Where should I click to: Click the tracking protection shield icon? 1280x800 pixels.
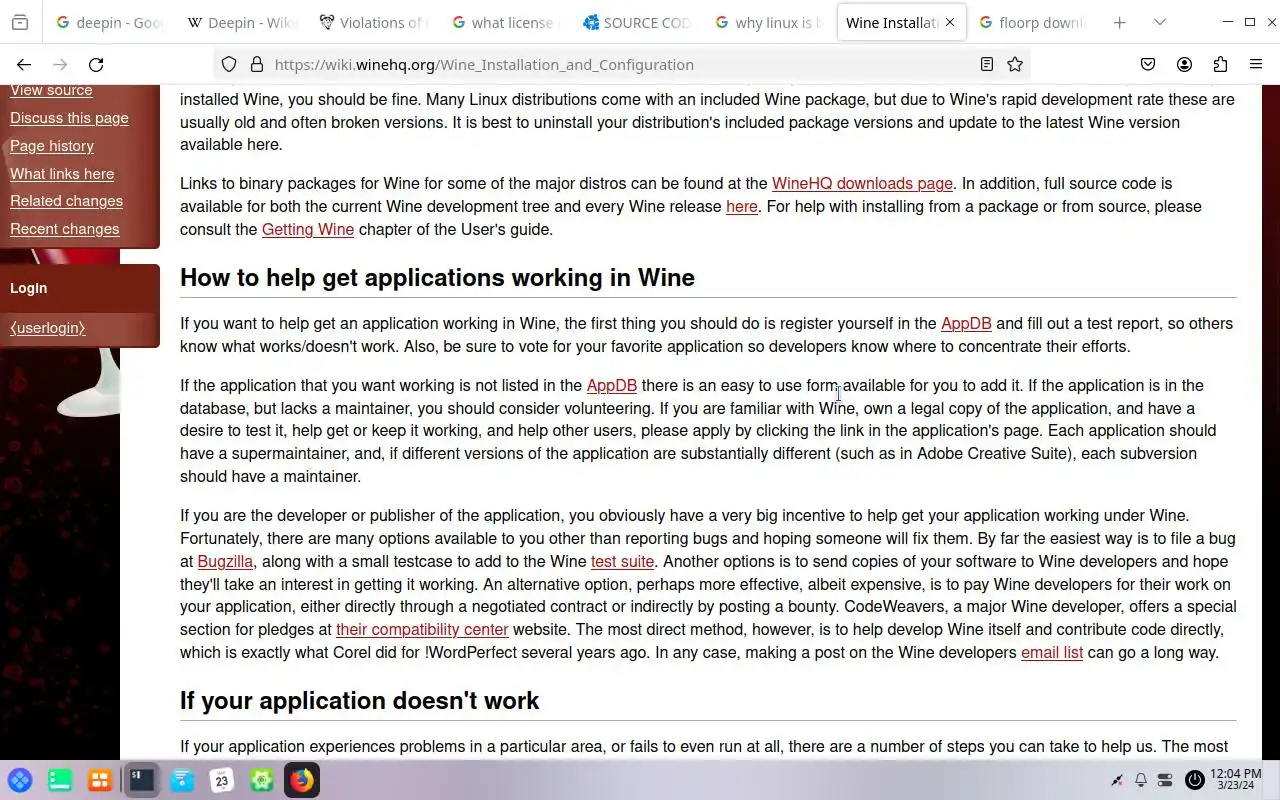tap(229, 64)
